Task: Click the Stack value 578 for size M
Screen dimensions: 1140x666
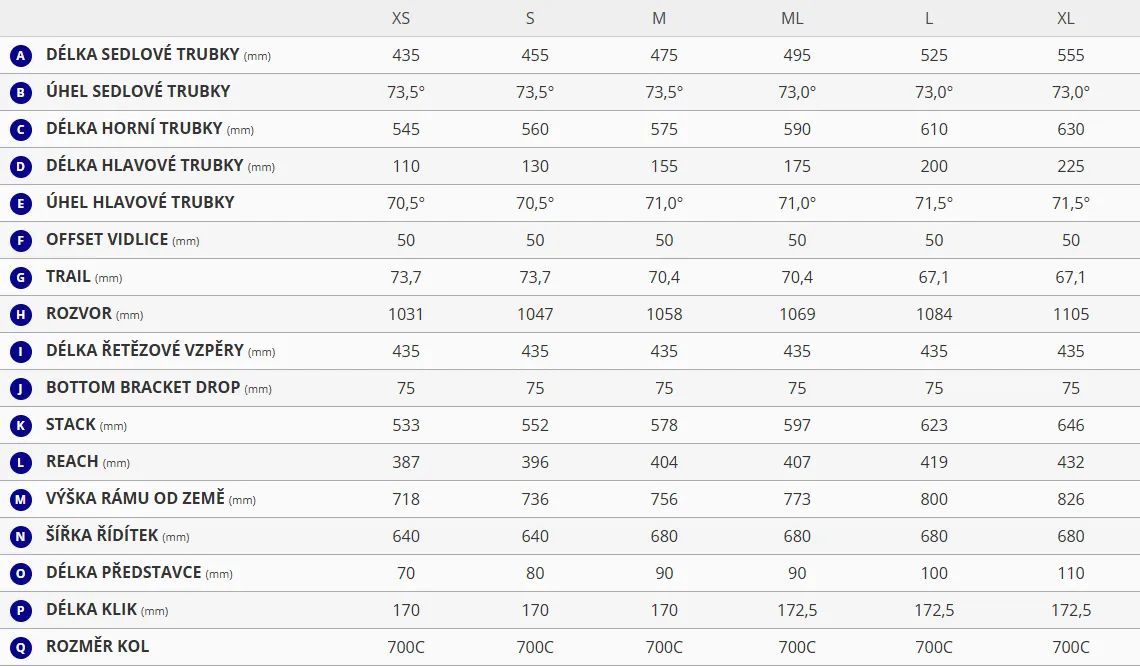Action: 664,425
